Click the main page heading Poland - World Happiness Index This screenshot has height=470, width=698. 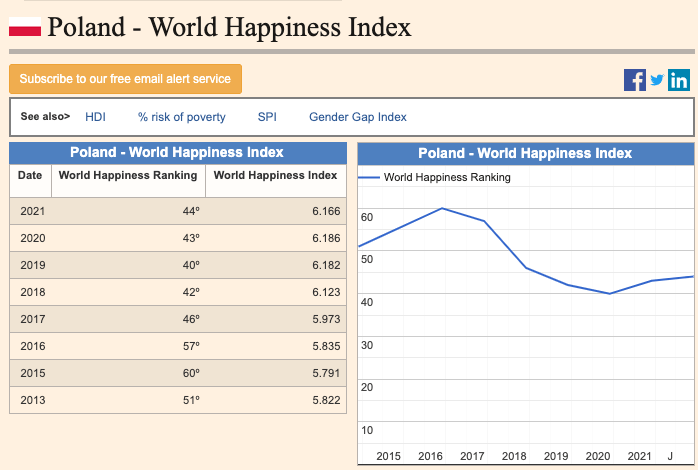(229, 27)
